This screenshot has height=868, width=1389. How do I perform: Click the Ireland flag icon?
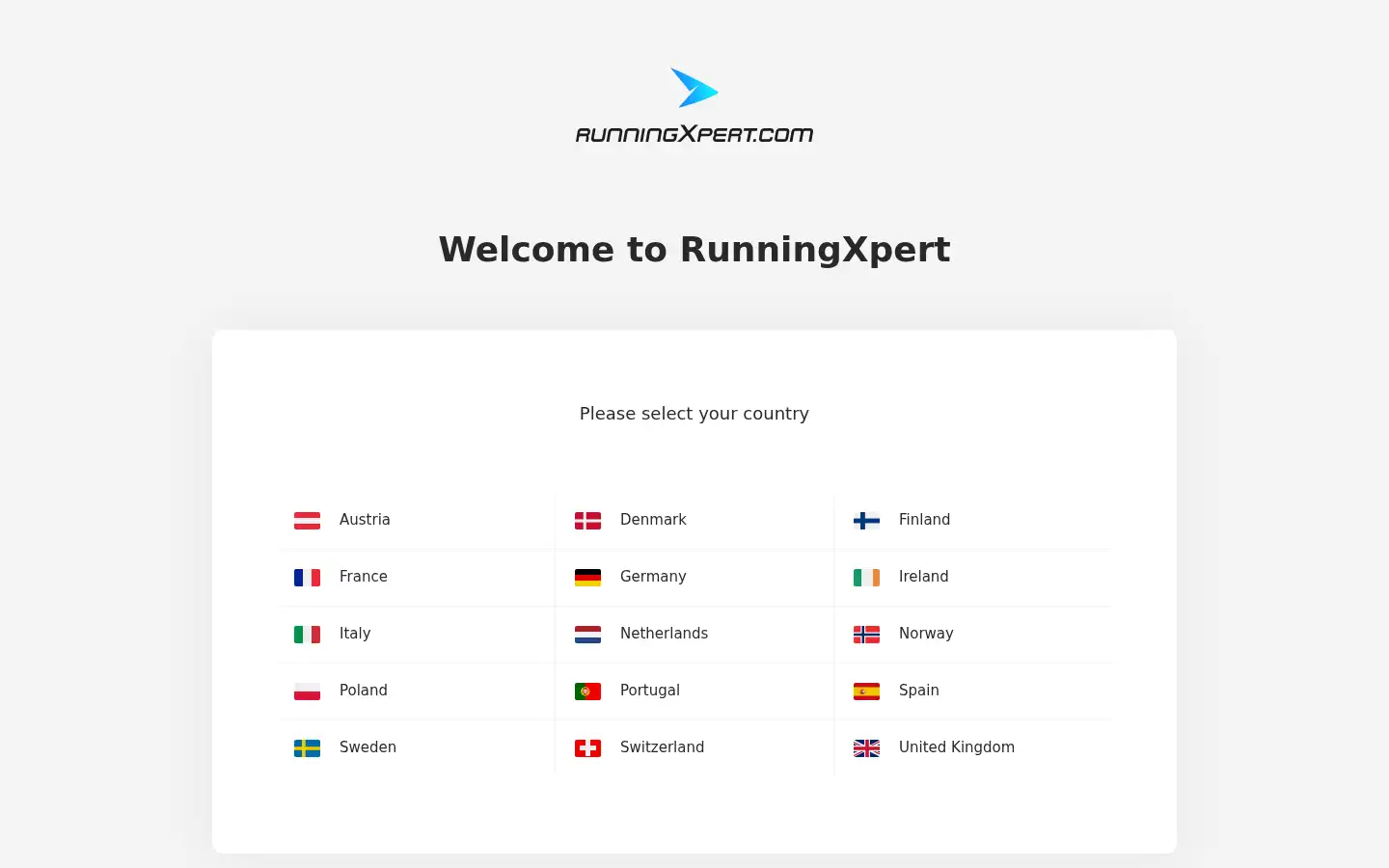pos(866,578)
